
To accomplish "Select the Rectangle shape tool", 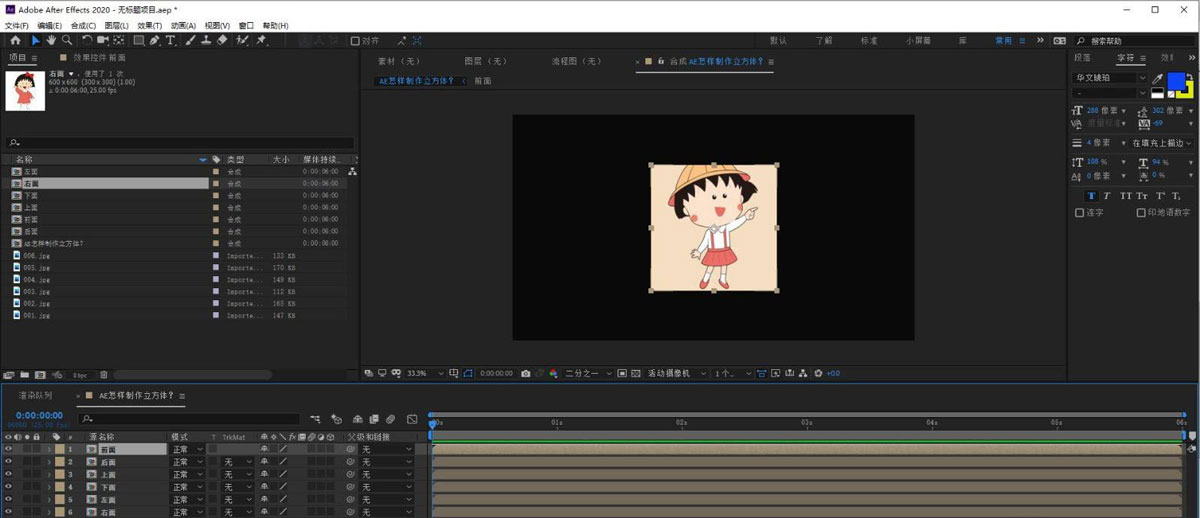I will click(x=139, y=40).
